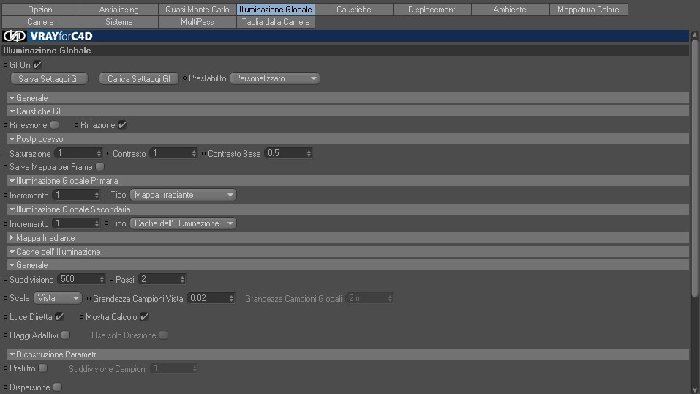The image size is (700, 394).
Task: Switch to the MultiPass tab
Action: pos(197,22)
